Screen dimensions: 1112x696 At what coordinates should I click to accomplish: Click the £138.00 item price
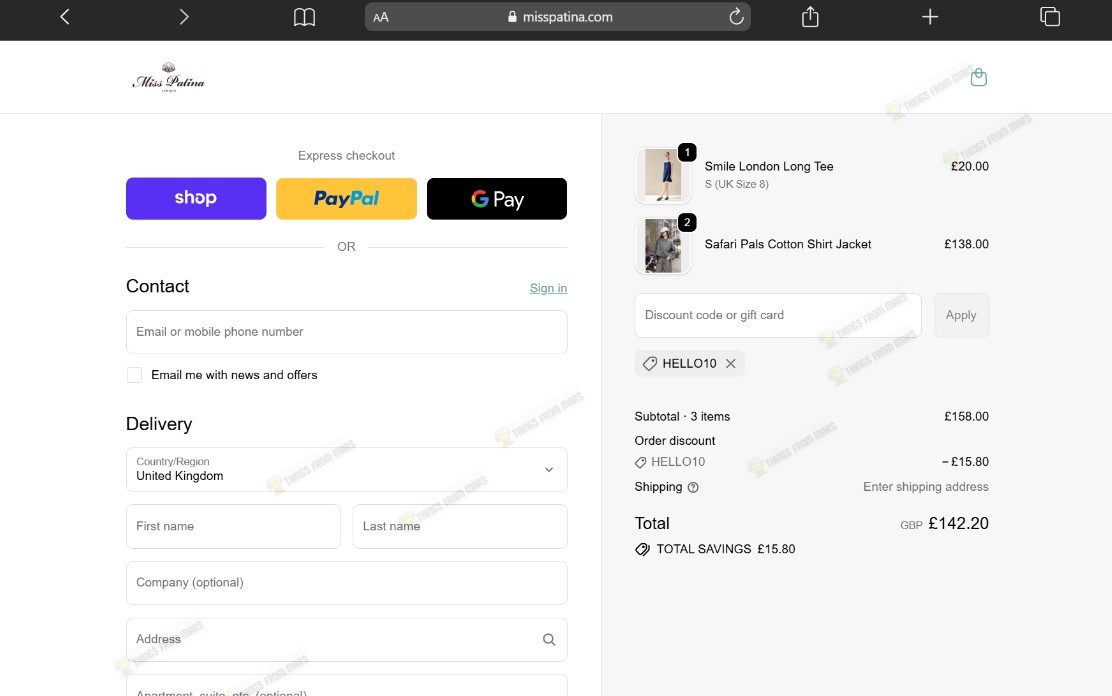pyautogui.click(x=966, y=244)
